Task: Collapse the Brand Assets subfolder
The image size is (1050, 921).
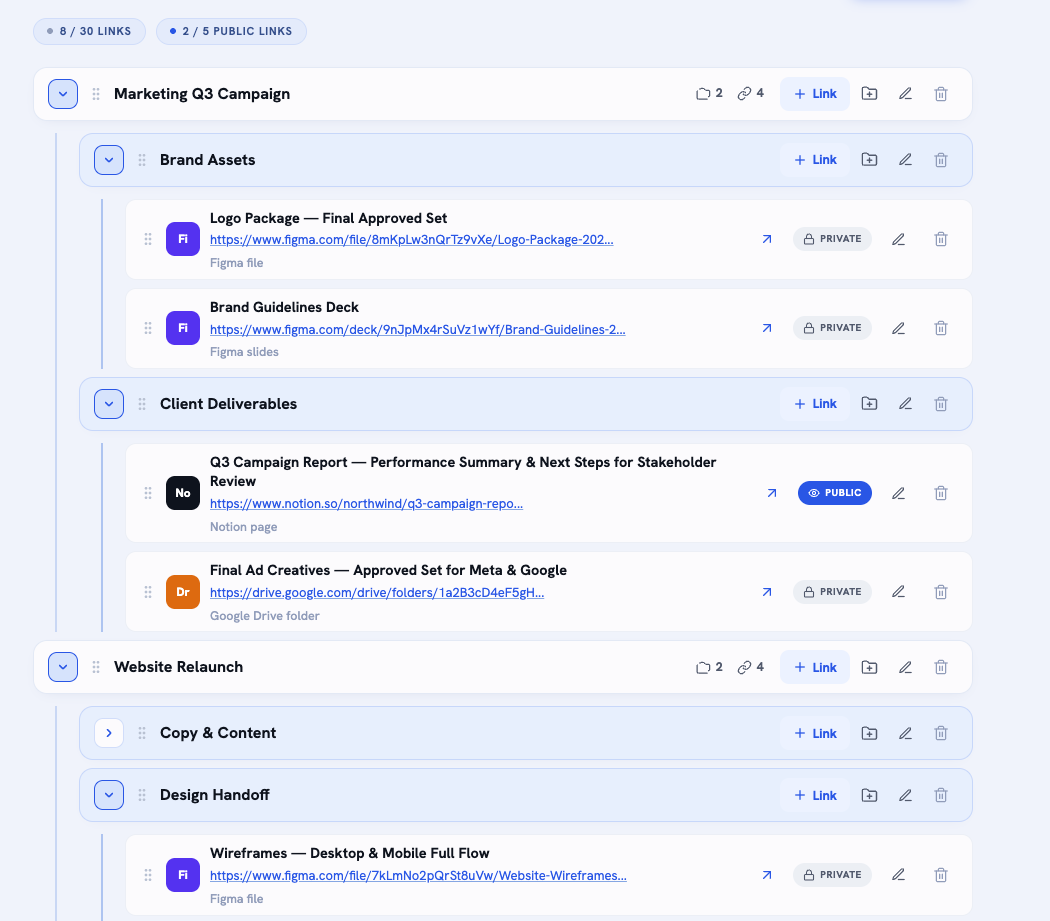Action: (109, 160)
